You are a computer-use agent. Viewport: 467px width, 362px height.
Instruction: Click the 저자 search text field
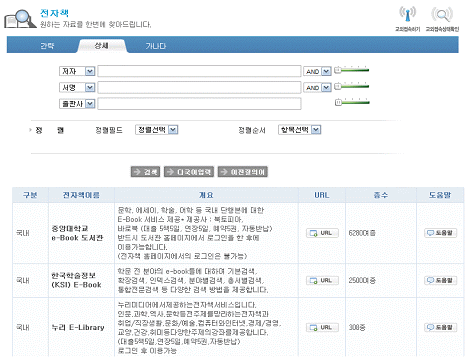[x=199, y=71]
